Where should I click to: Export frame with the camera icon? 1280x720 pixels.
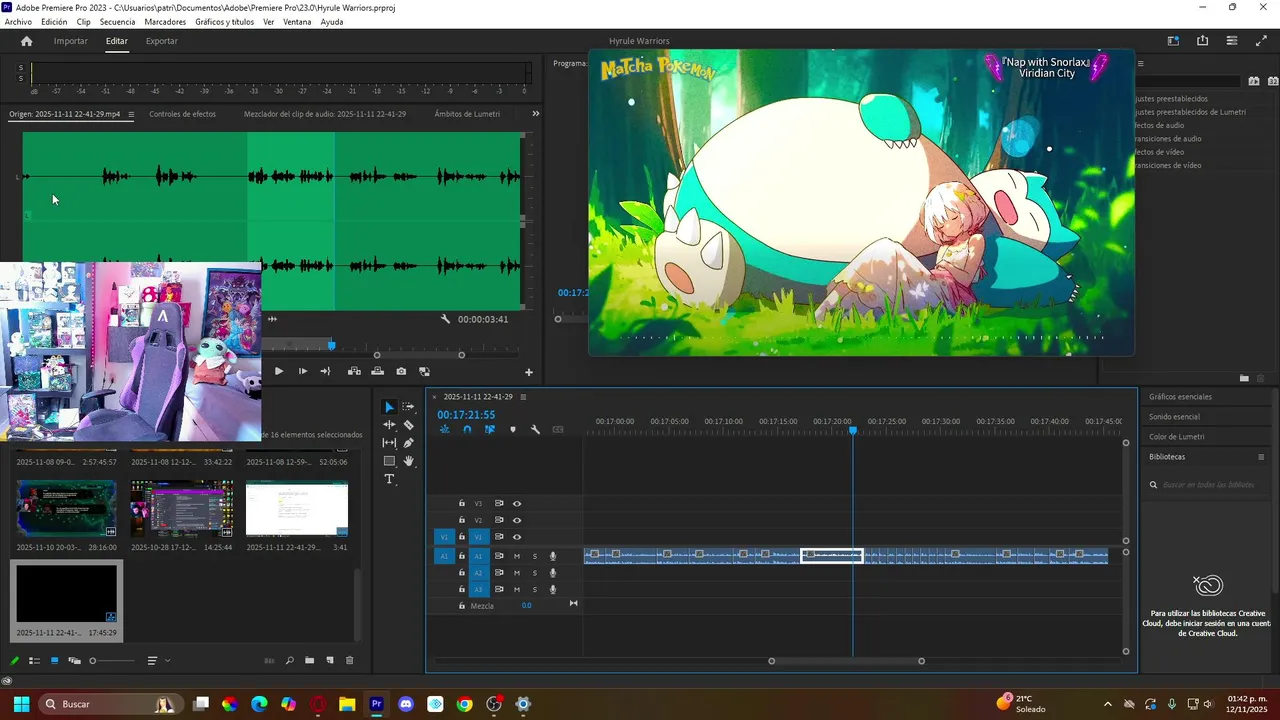[x=401, y=371]
